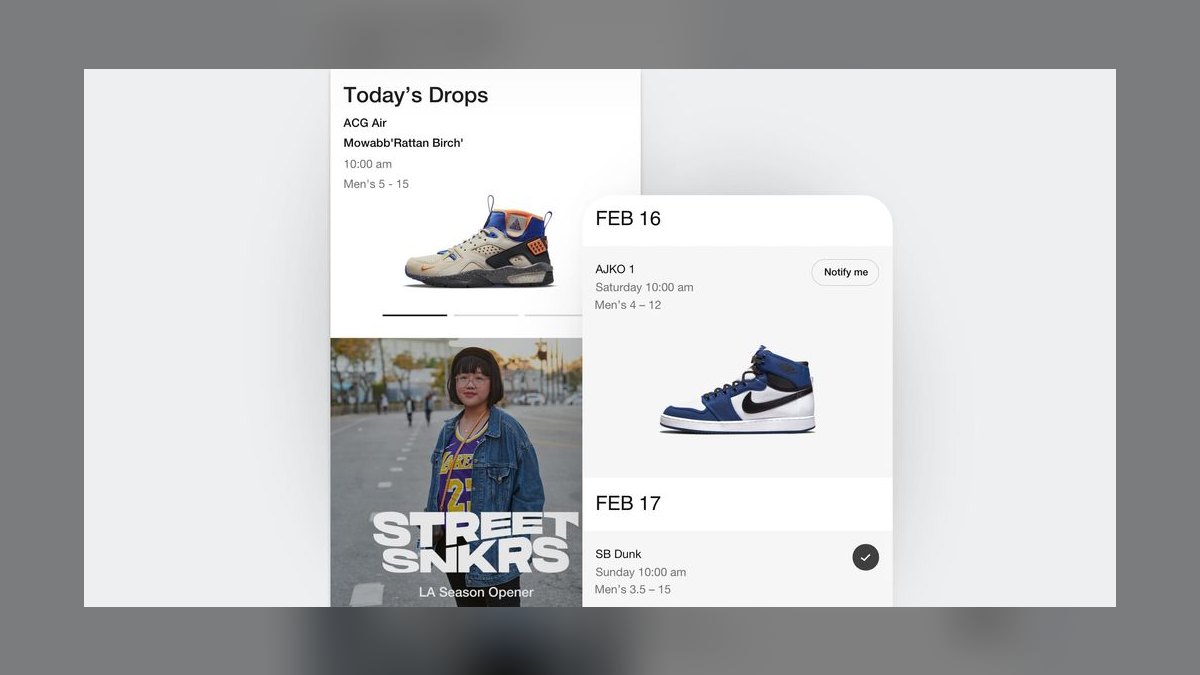Click the Notify me button for AJKO 1

coord(845,272)
